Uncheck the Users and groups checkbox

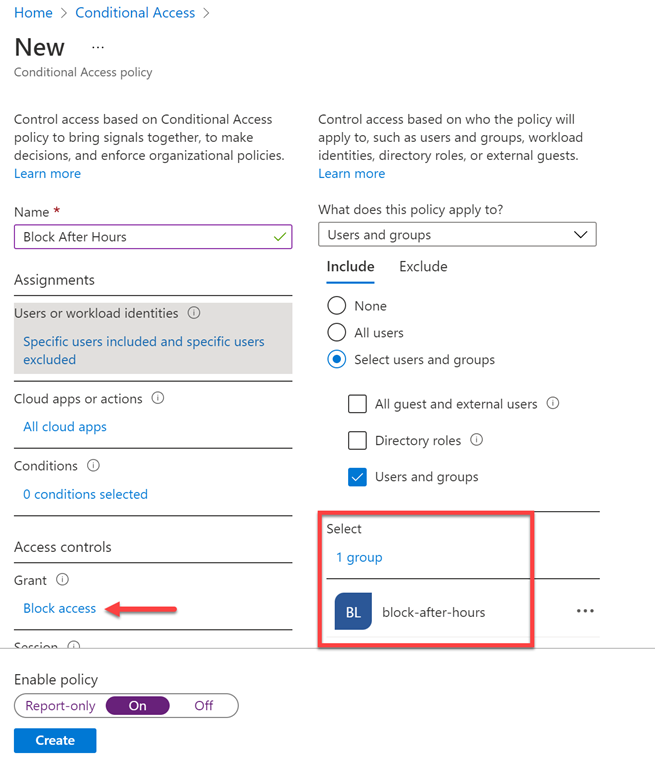tap(357, 477)
